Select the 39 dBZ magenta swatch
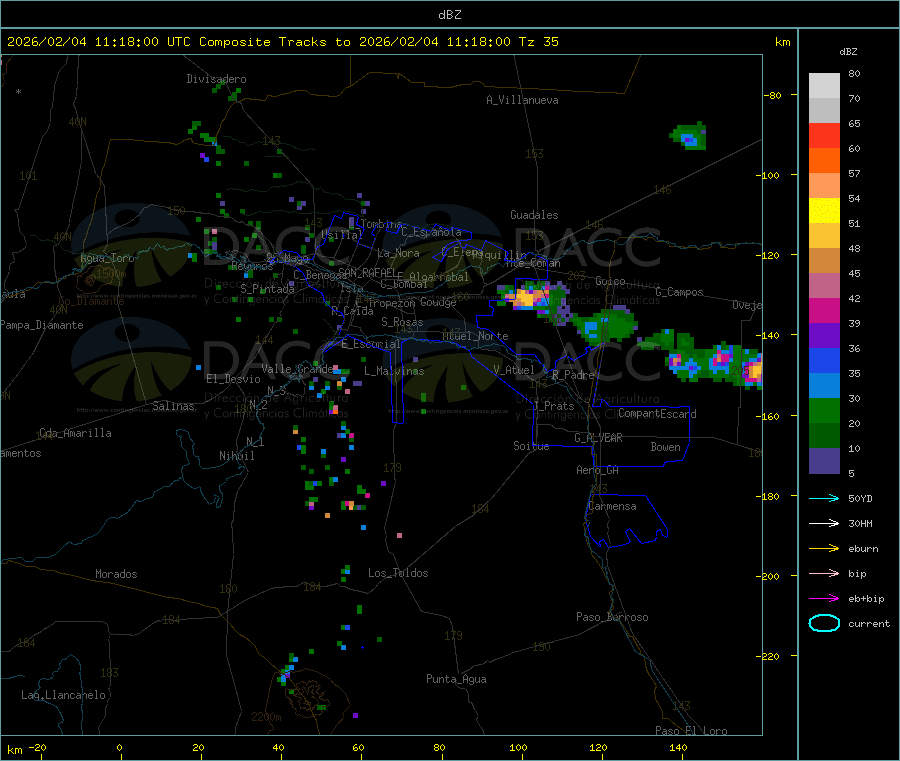This screenshot has height=761, width=900. [824, 310]
